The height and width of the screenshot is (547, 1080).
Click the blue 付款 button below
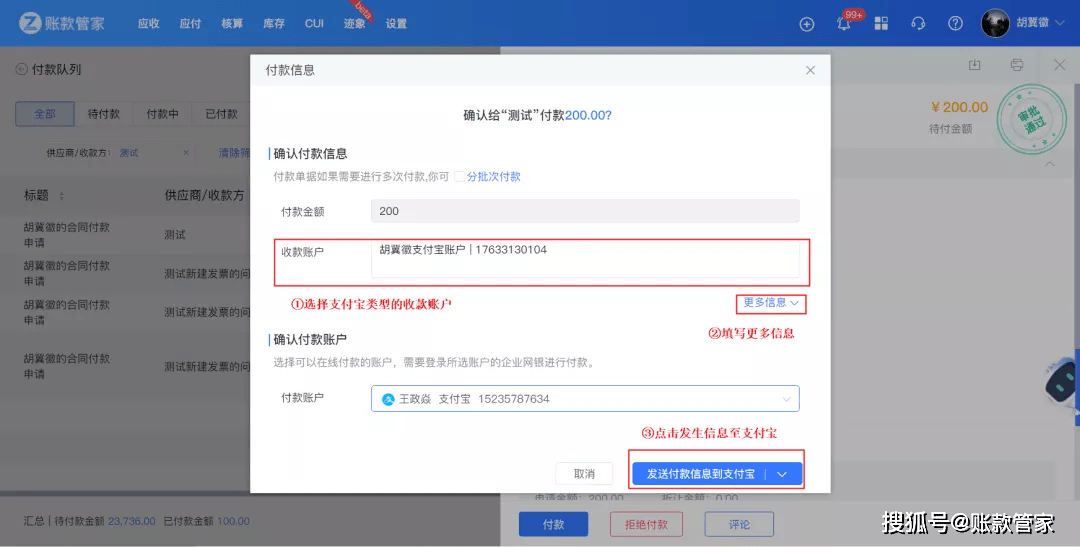[553, 524]
